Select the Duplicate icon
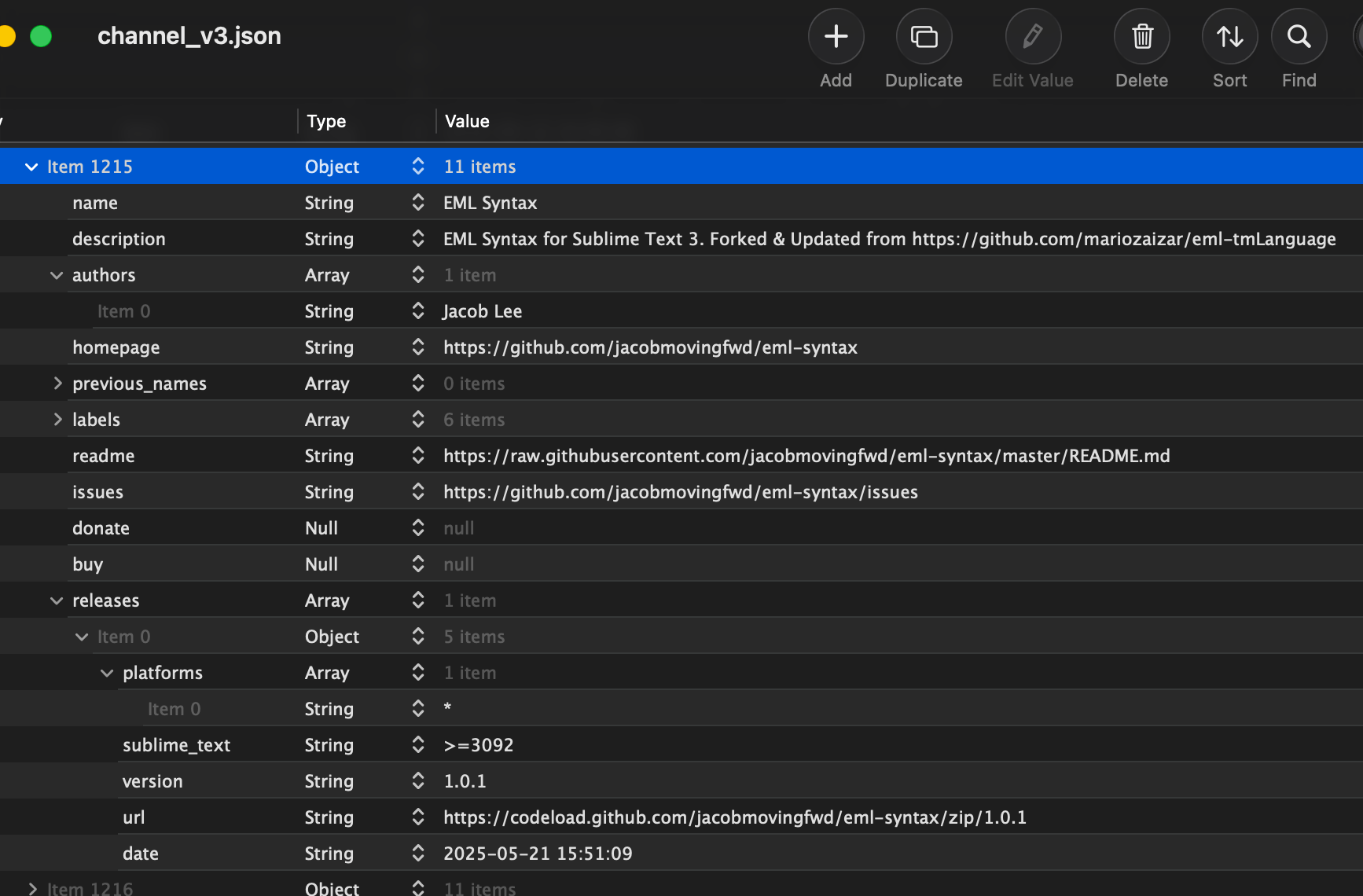1363x896 pixels. [x=924, y=36]
